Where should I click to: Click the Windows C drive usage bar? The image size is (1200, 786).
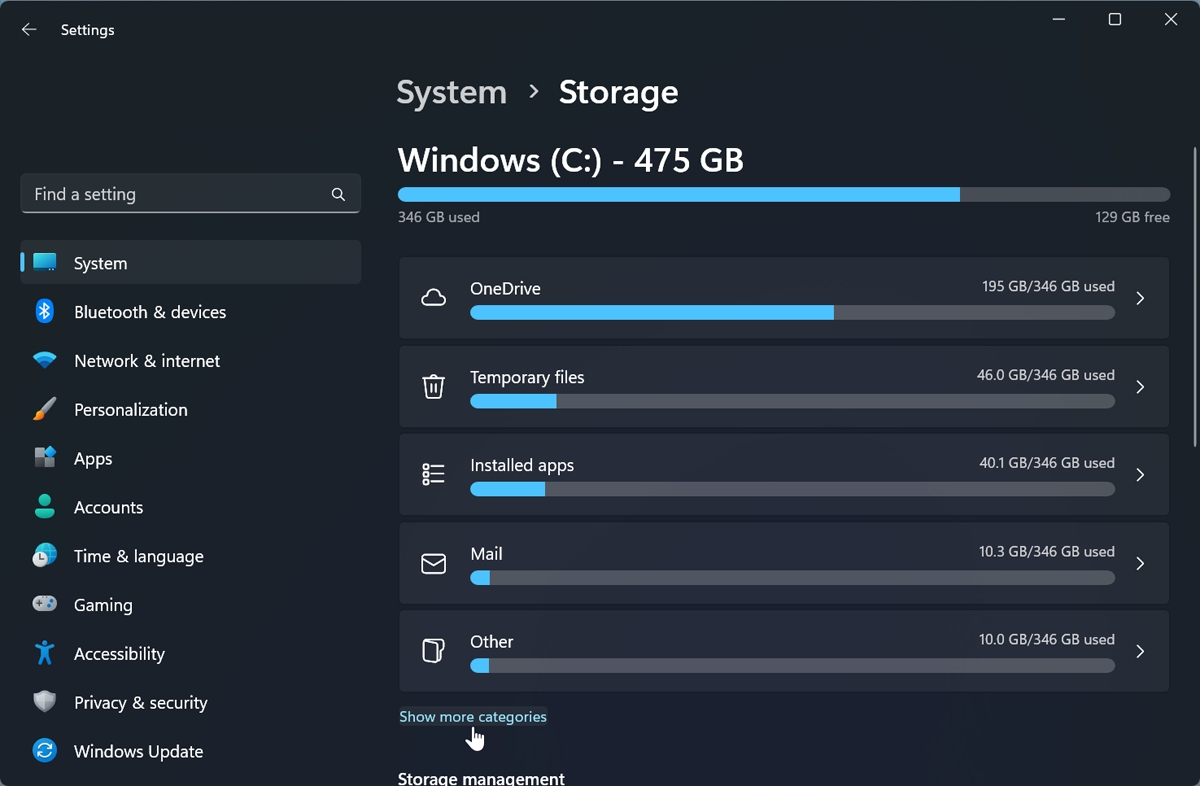click(x=783, y=194)
